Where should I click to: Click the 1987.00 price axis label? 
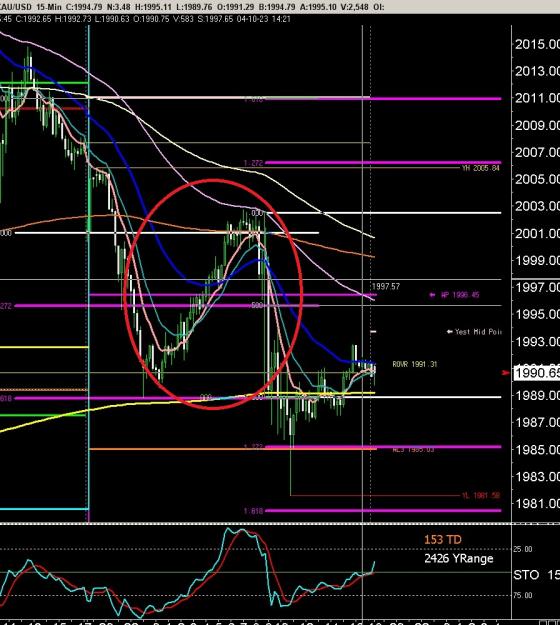537,423
